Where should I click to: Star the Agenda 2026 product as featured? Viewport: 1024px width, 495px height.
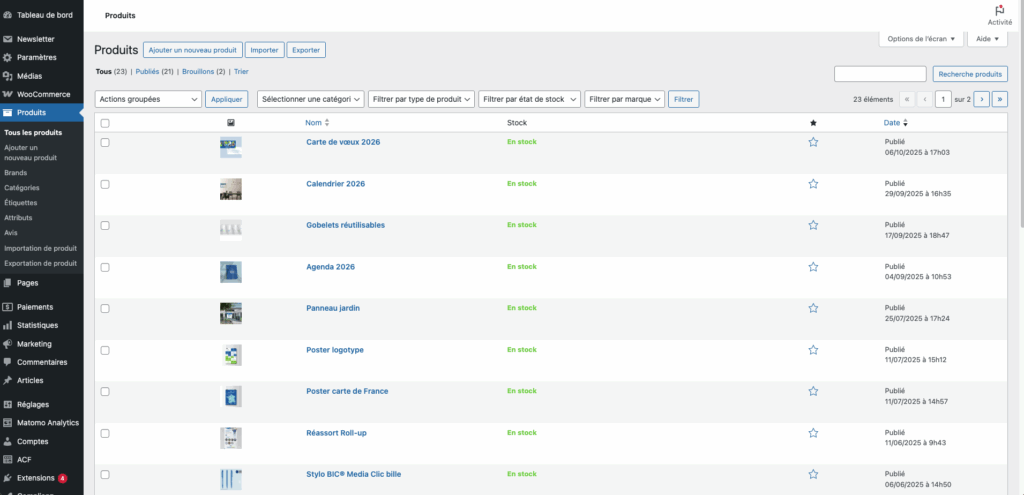(813, 267)
